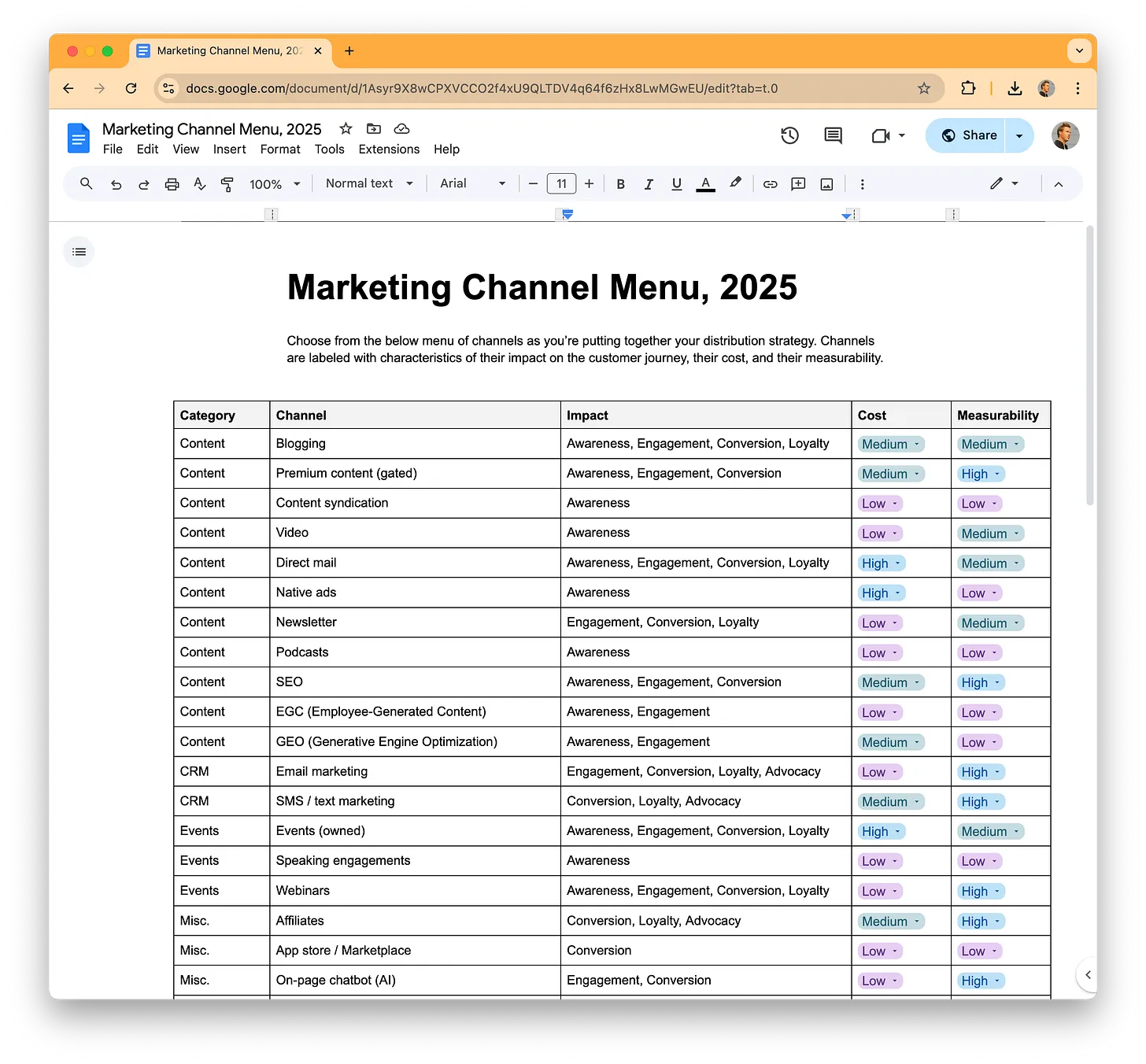The width and height of the screenshot is (1146, 1064).
Task: Open the more toolbar options menu
Action: pos(862,184)
